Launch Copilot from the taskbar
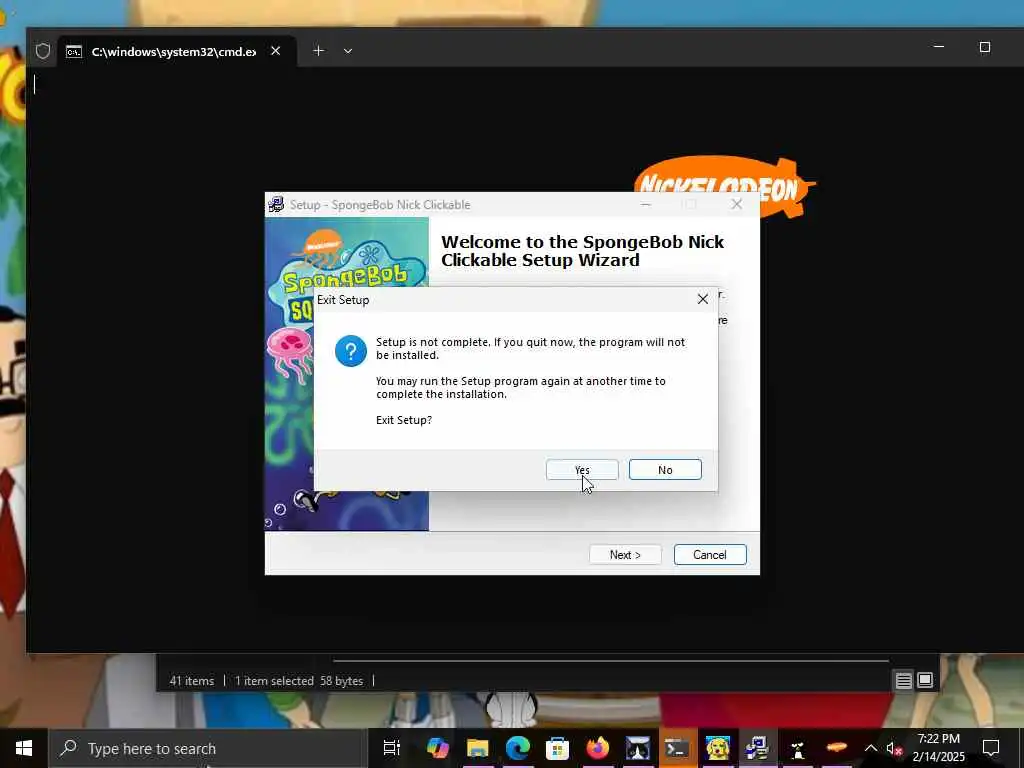The height and width of the screenshot is (768, 1024). tap(438, 748)
